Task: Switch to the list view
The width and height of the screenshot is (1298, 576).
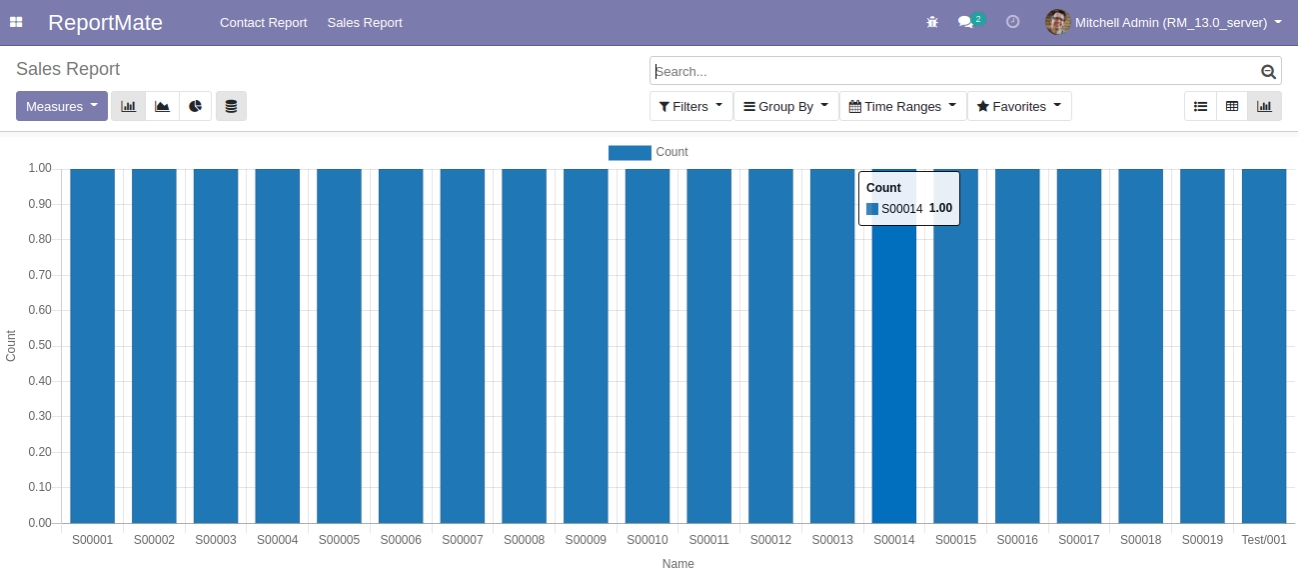Action: click(x=1200, y=106)
